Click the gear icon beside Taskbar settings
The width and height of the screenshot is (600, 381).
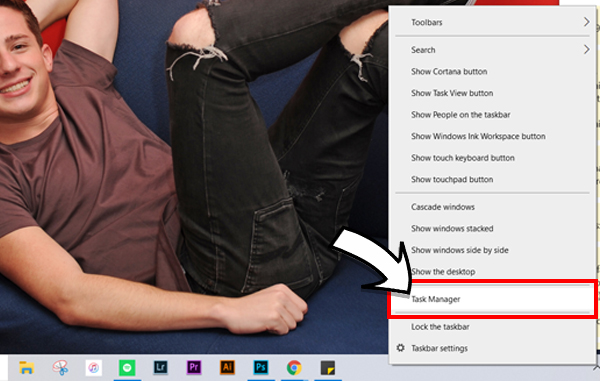(400, 348)
